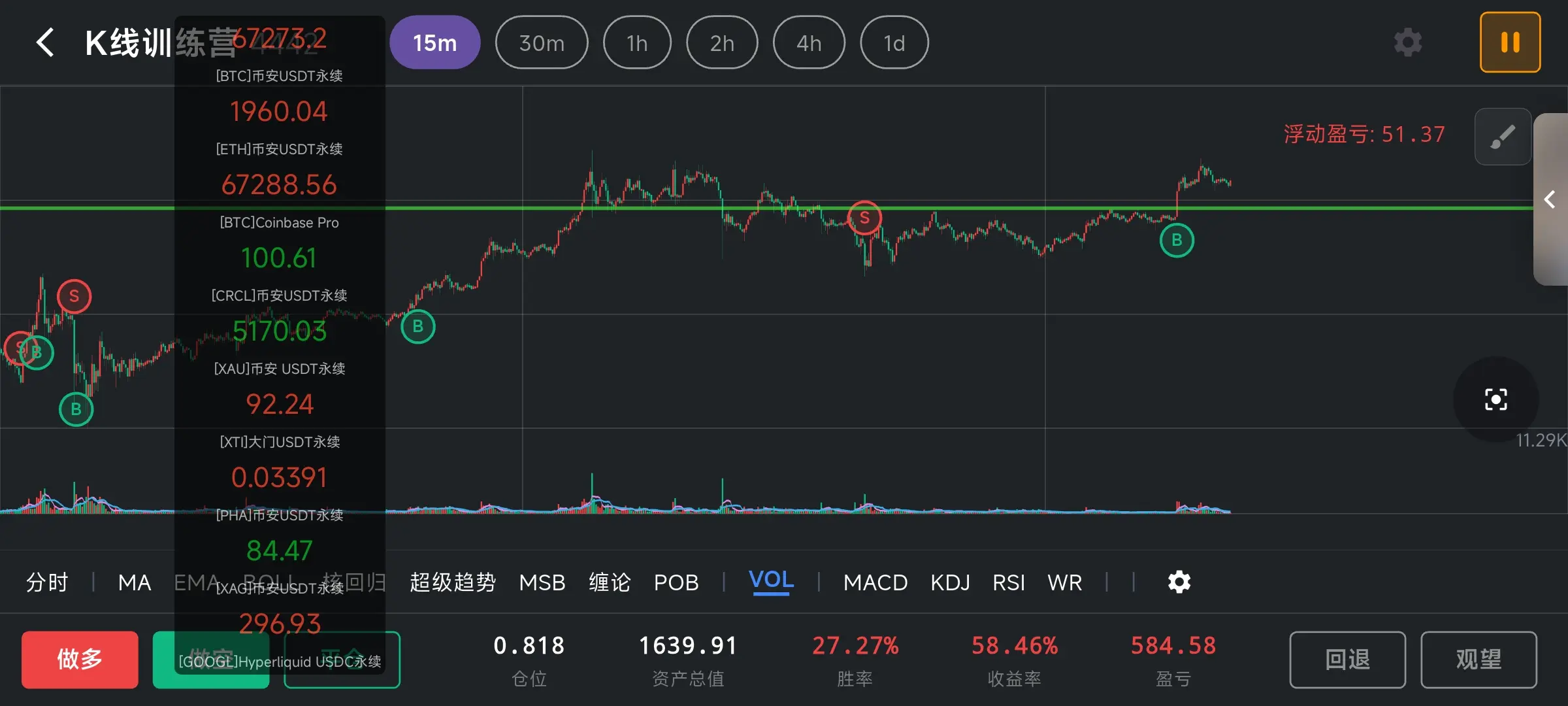Open the drawing brush tool

tap(1502, 137)
